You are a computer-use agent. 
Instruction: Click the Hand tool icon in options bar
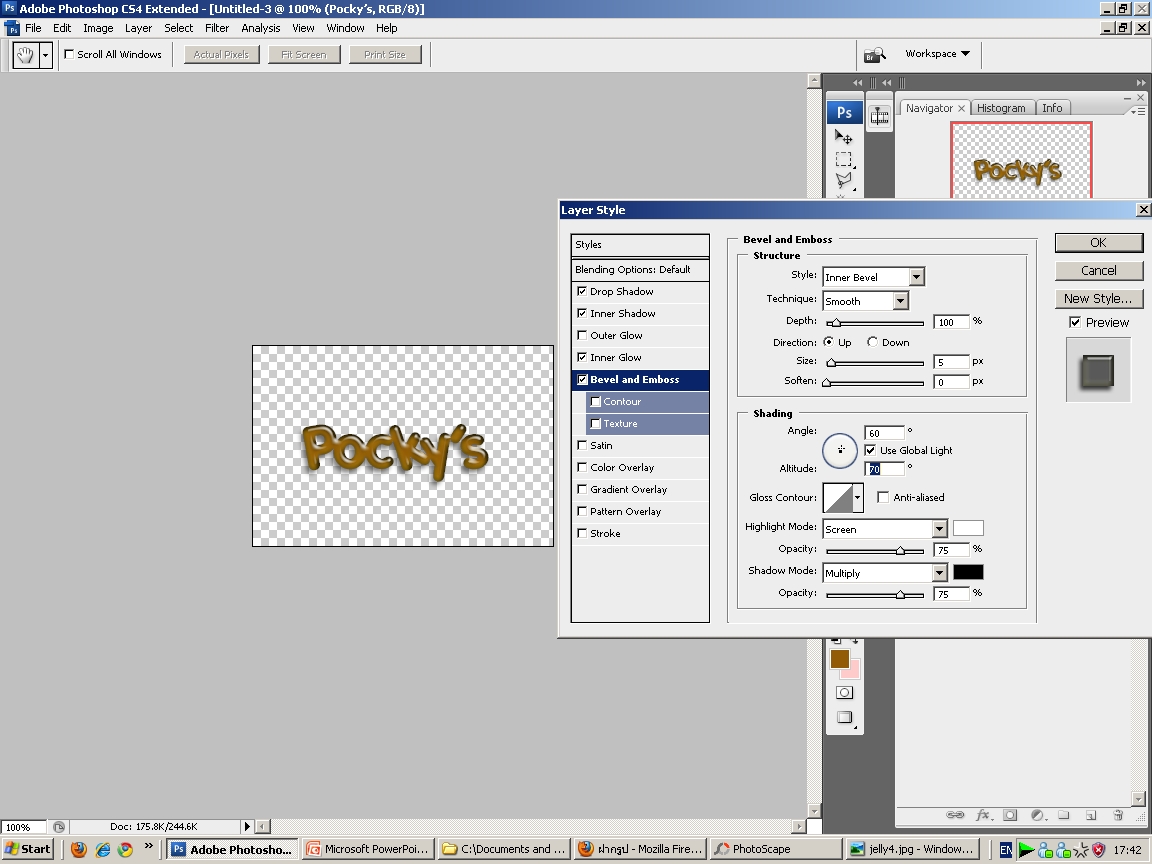25,54
